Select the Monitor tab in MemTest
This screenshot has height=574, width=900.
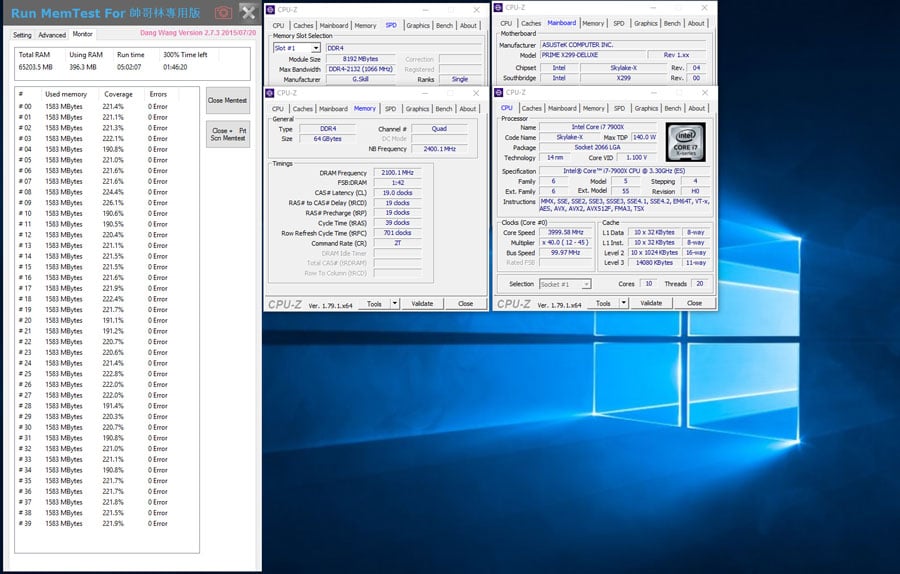click(83, 34)
